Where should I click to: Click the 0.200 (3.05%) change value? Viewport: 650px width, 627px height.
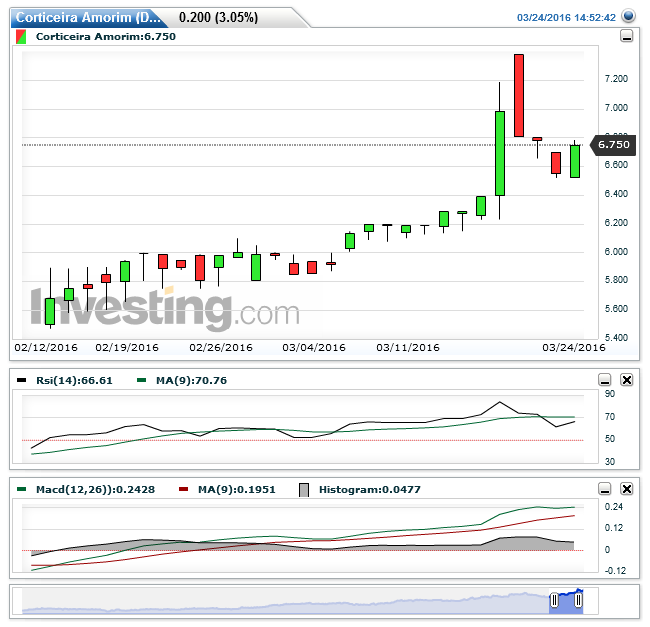(x=218, y=17)
